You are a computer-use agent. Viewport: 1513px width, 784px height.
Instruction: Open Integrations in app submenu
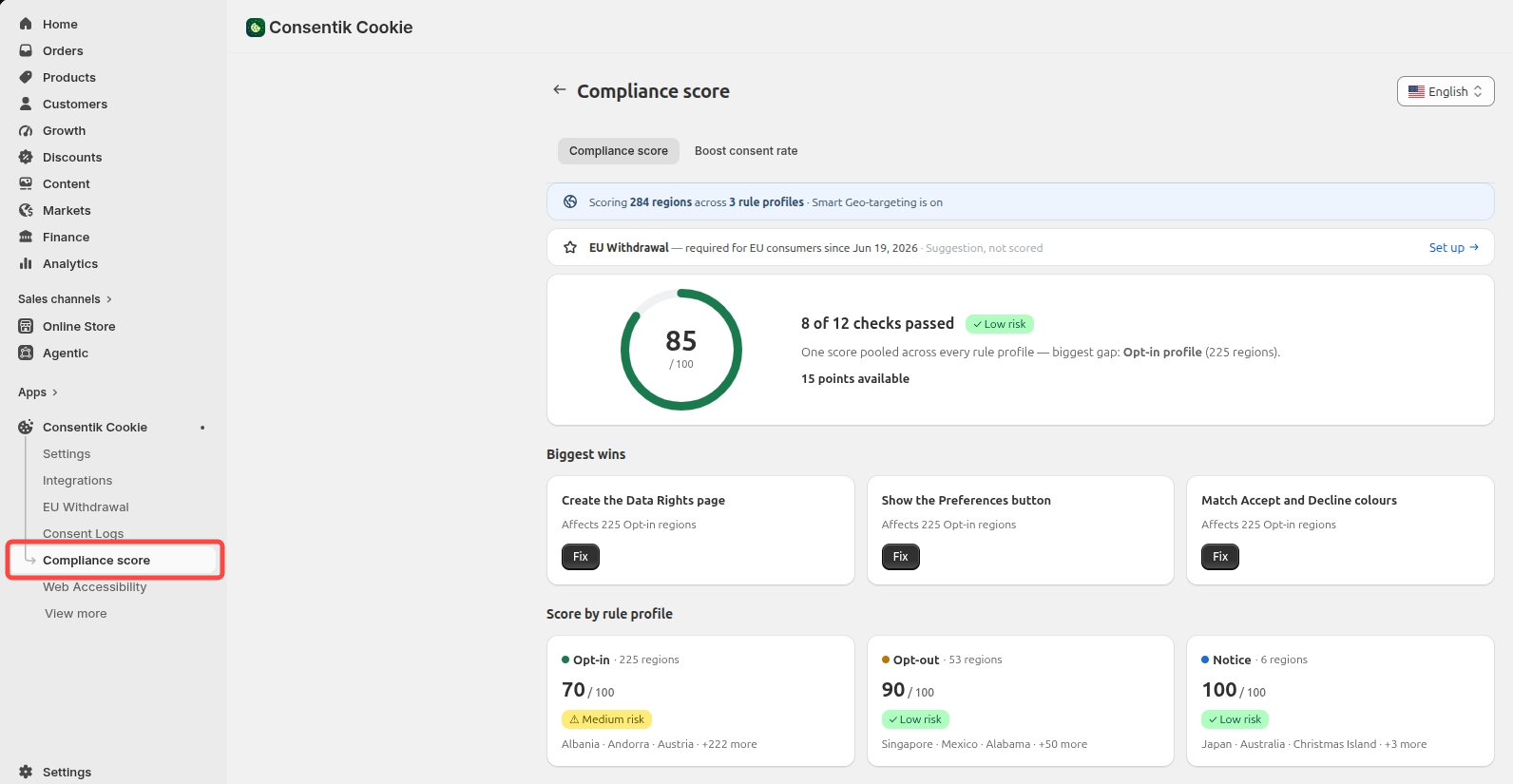click(77, 481)
